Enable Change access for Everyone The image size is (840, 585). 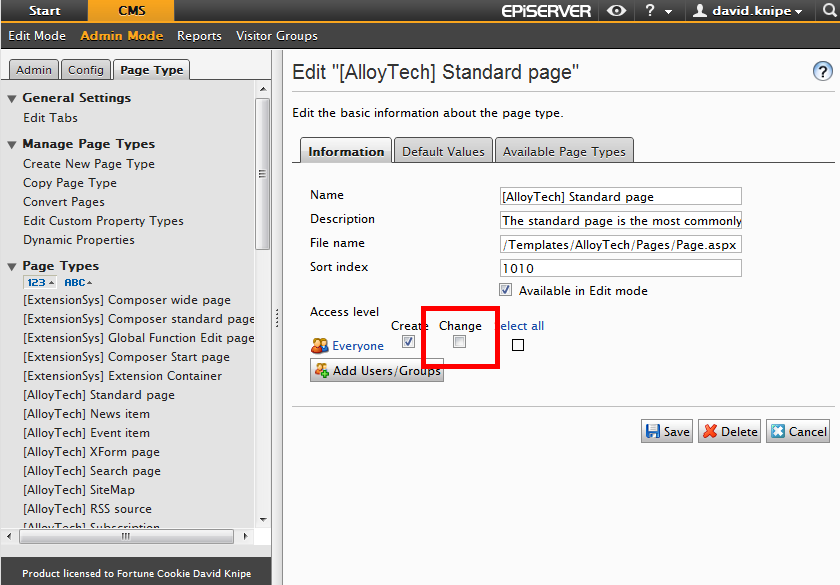point(459,342)
